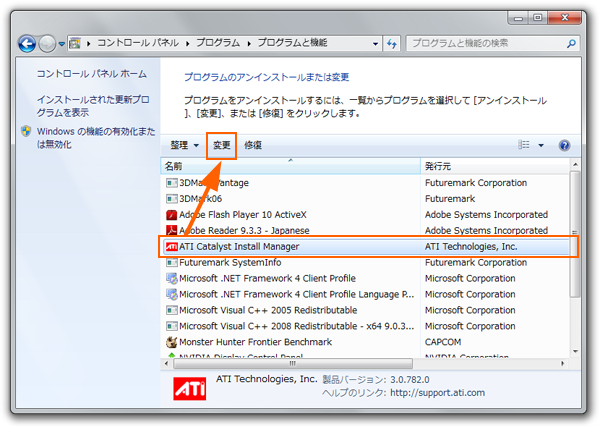Open the recent pages dropdown arrow
600x427 pixels.
coord(62,44)
